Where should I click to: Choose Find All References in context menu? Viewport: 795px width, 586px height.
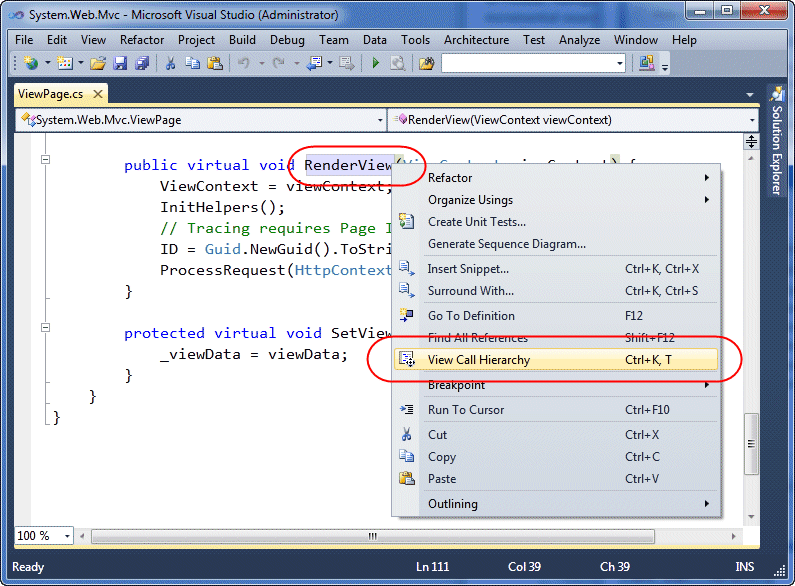[x=556, y=338]
